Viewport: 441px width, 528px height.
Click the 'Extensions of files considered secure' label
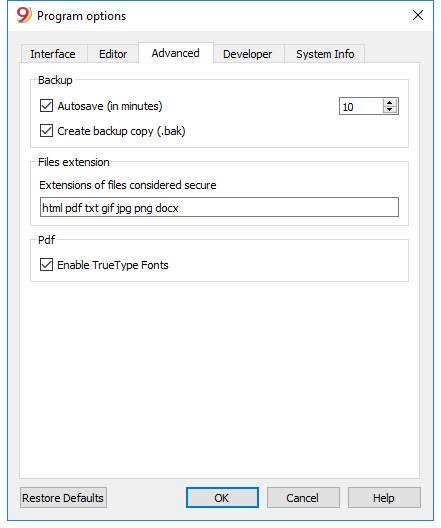click(128, 185)
